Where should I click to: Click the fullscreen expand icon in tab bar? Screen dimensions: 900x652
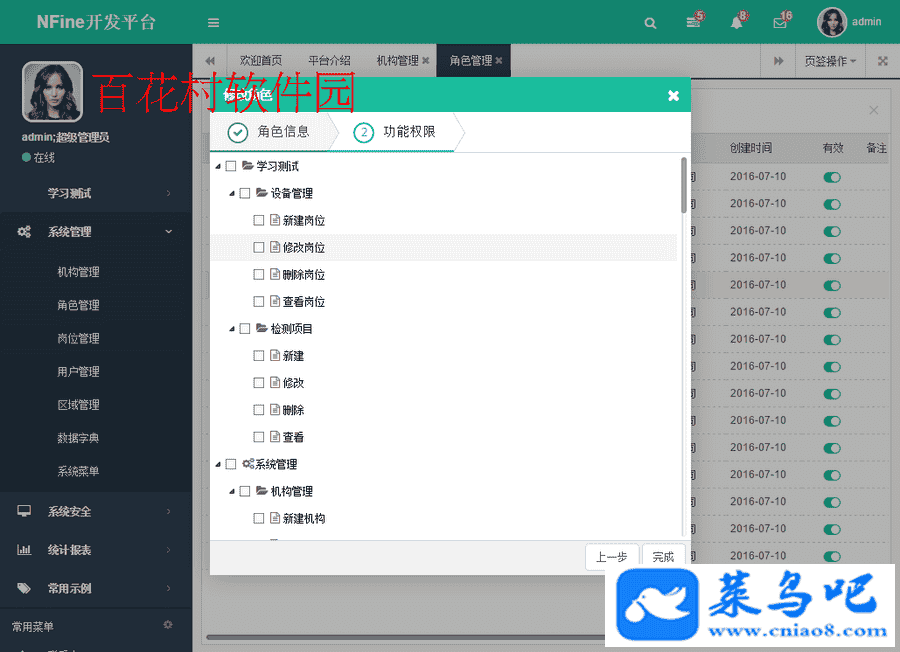click(882, 61)
